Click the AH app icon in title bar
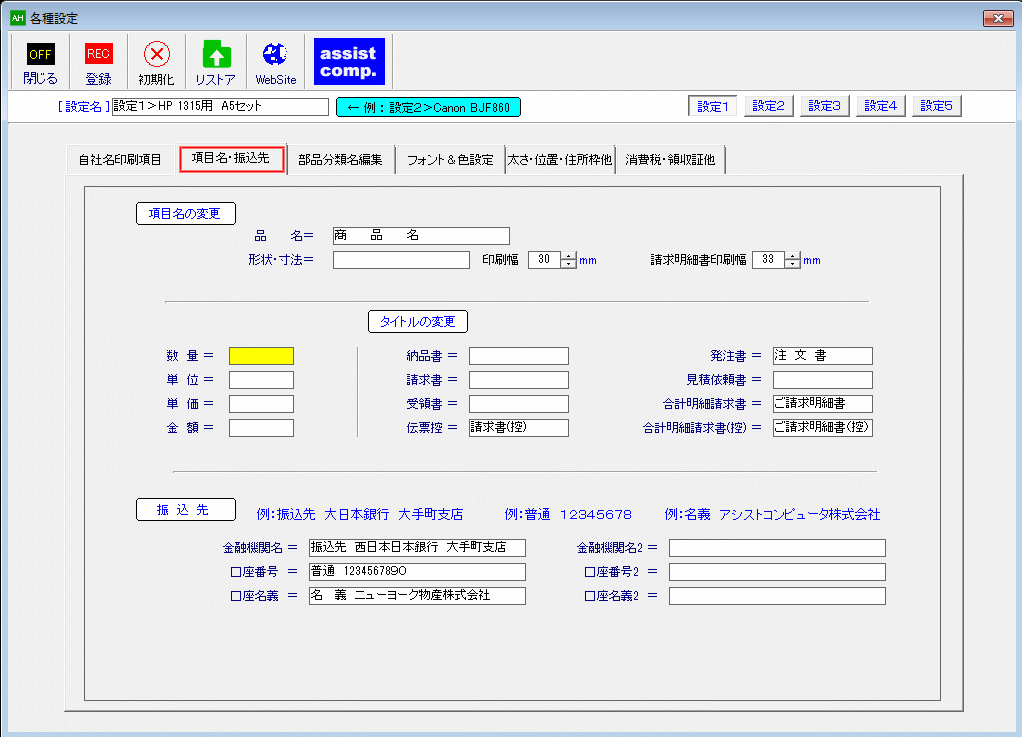1022x737 pixels. (x=16, y=18)
